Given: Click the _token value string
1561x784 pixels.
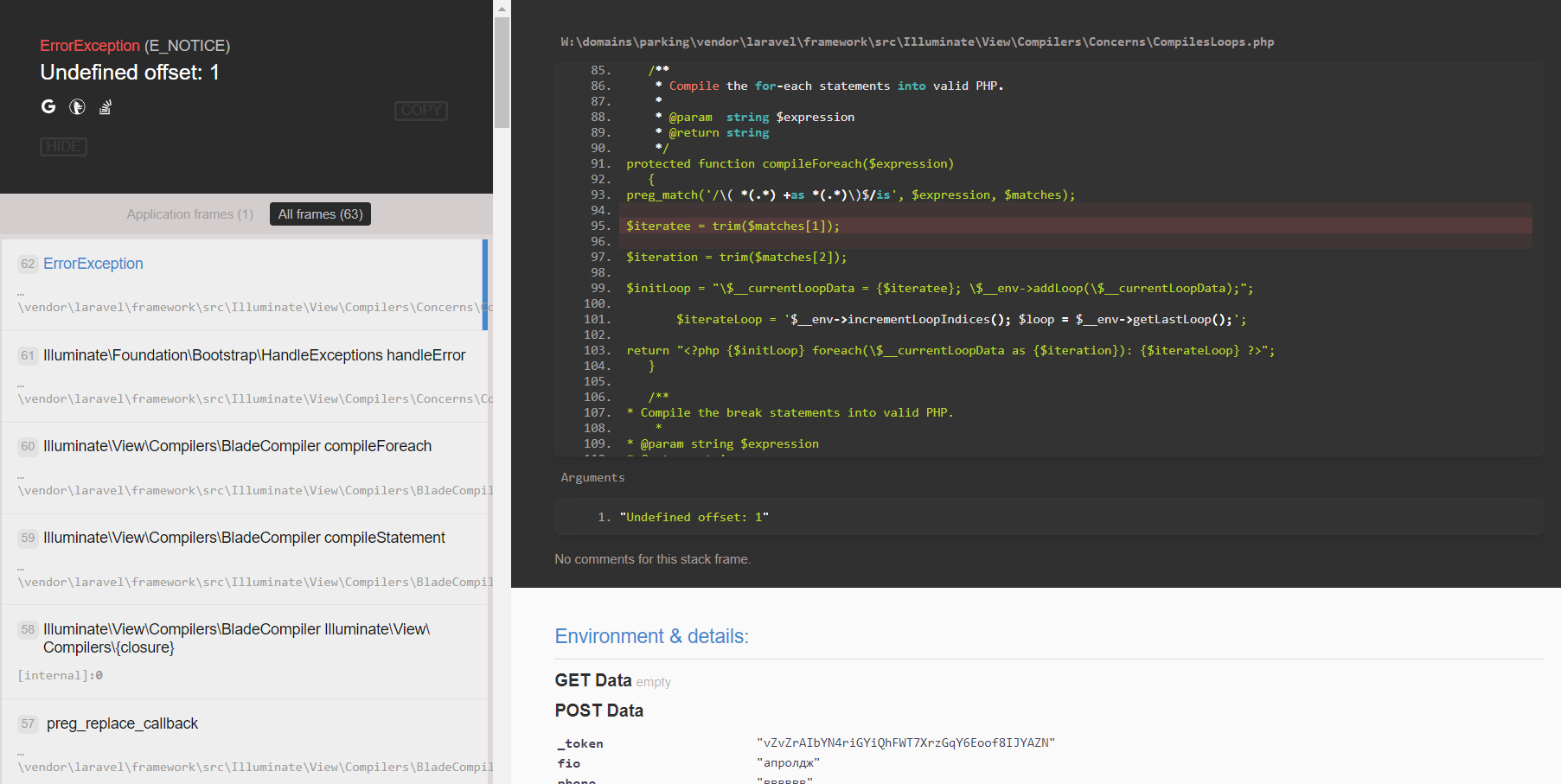Looking at the screenshot, I should tap(905, 743).
